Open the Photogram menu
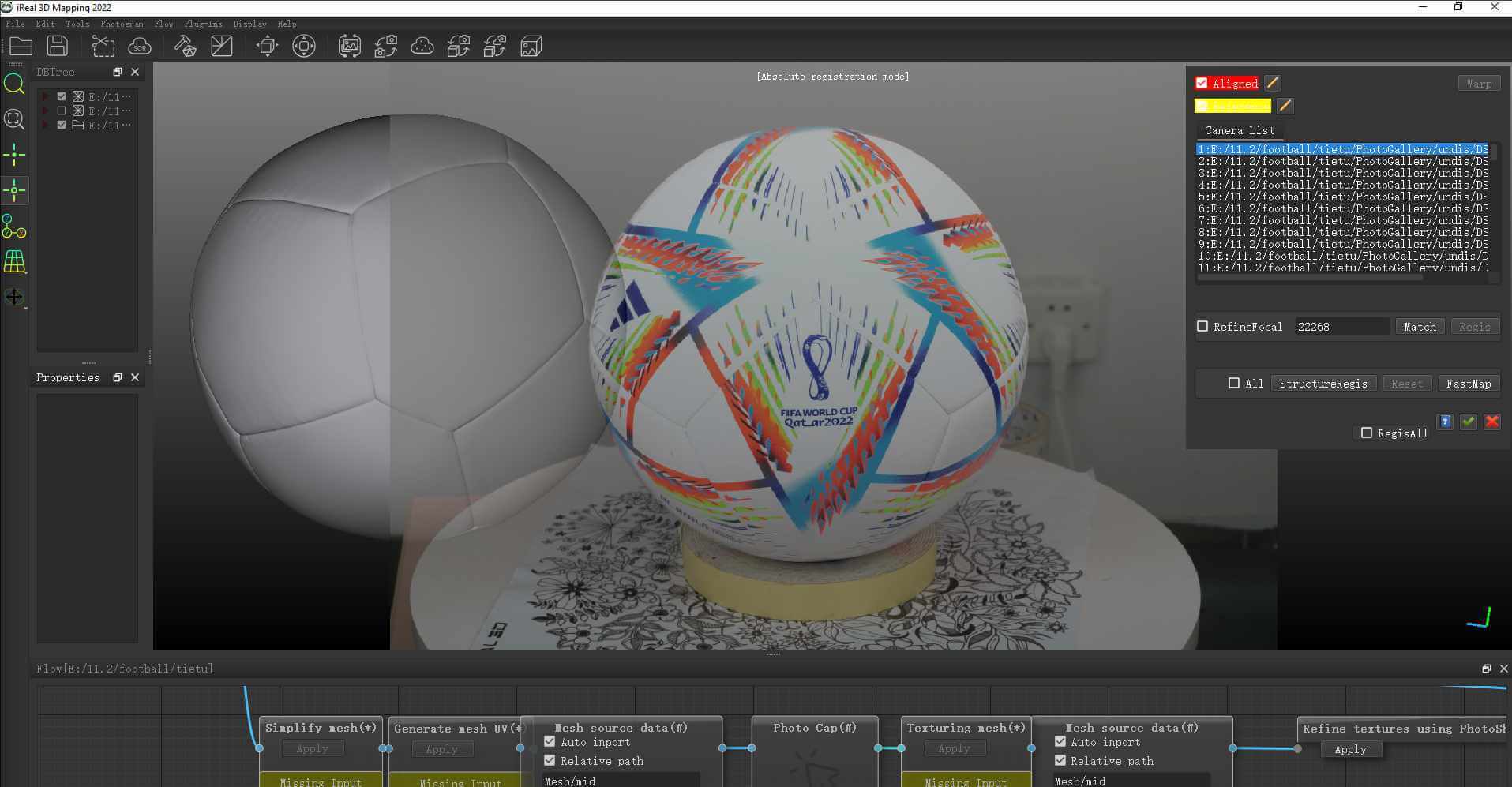The image size is (1512, 787). tap(122, 24)
